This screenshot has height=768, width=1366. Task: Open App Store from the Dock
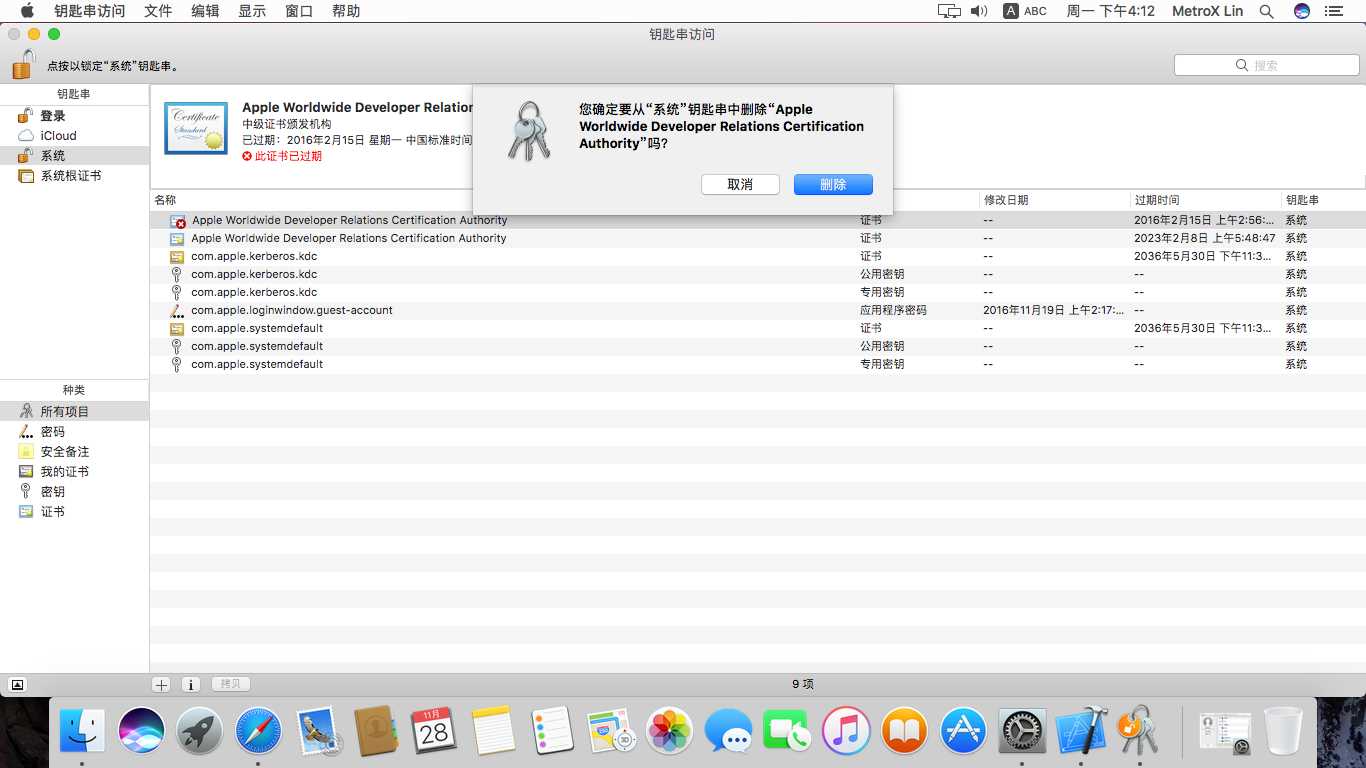coord(963,731)
